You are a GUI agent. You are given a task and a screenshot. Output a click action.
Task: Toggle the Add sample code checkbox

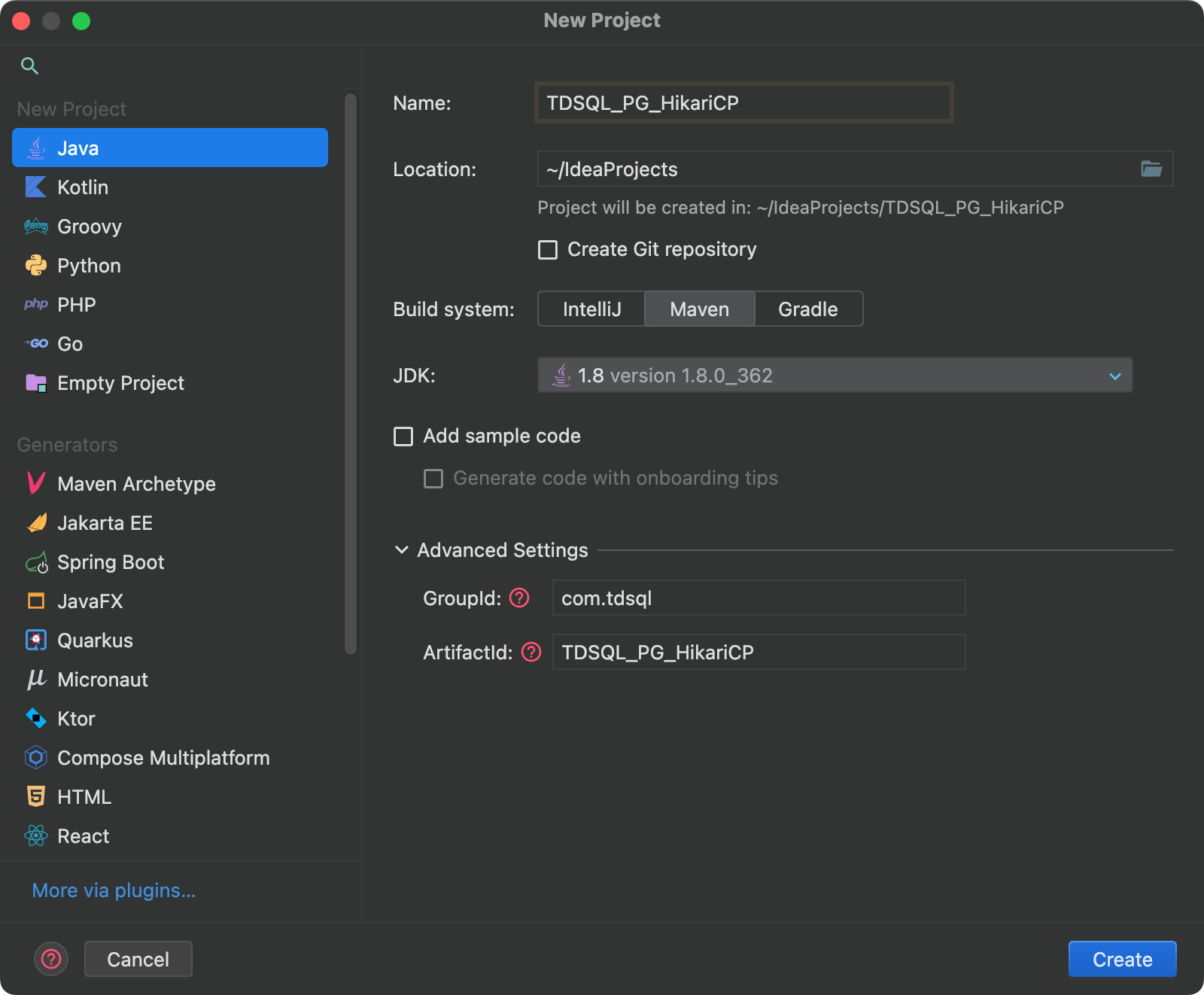(x=403, y=436)
